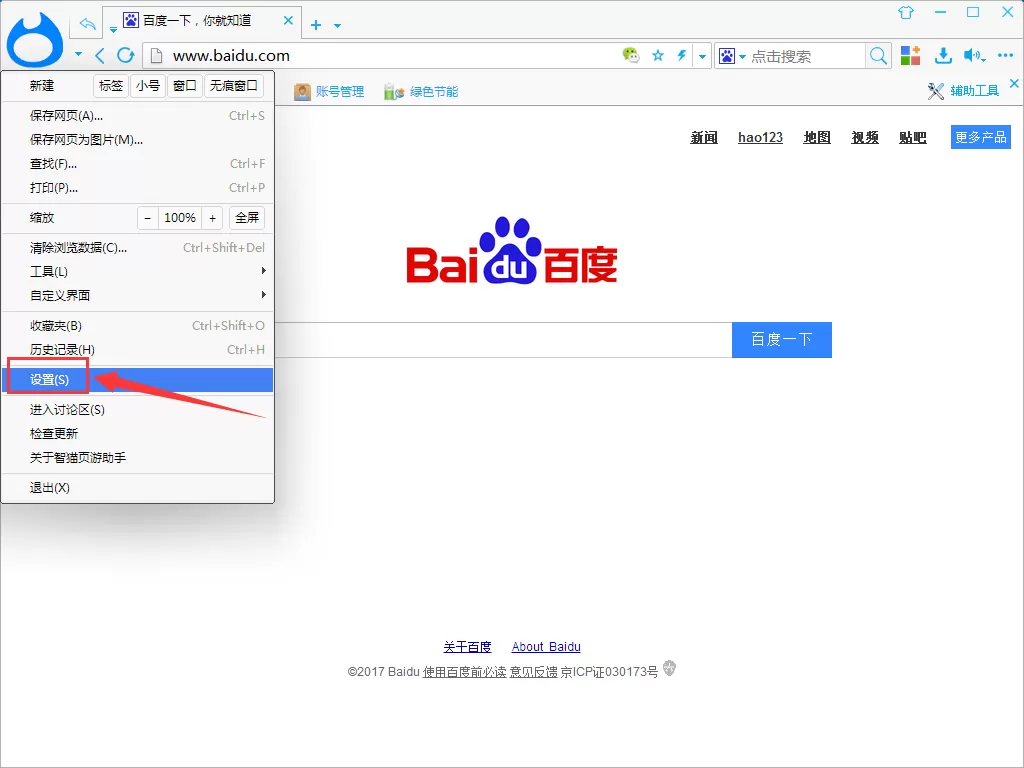
Task: Click the magnifier search icon
Action: point(878,56)
